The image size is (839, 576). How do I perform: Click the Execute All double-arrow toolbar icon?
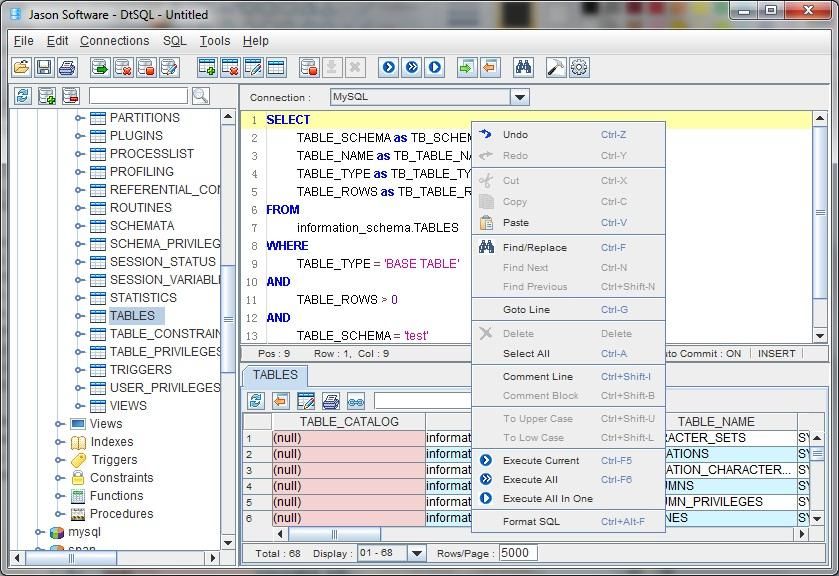point(410,67)
